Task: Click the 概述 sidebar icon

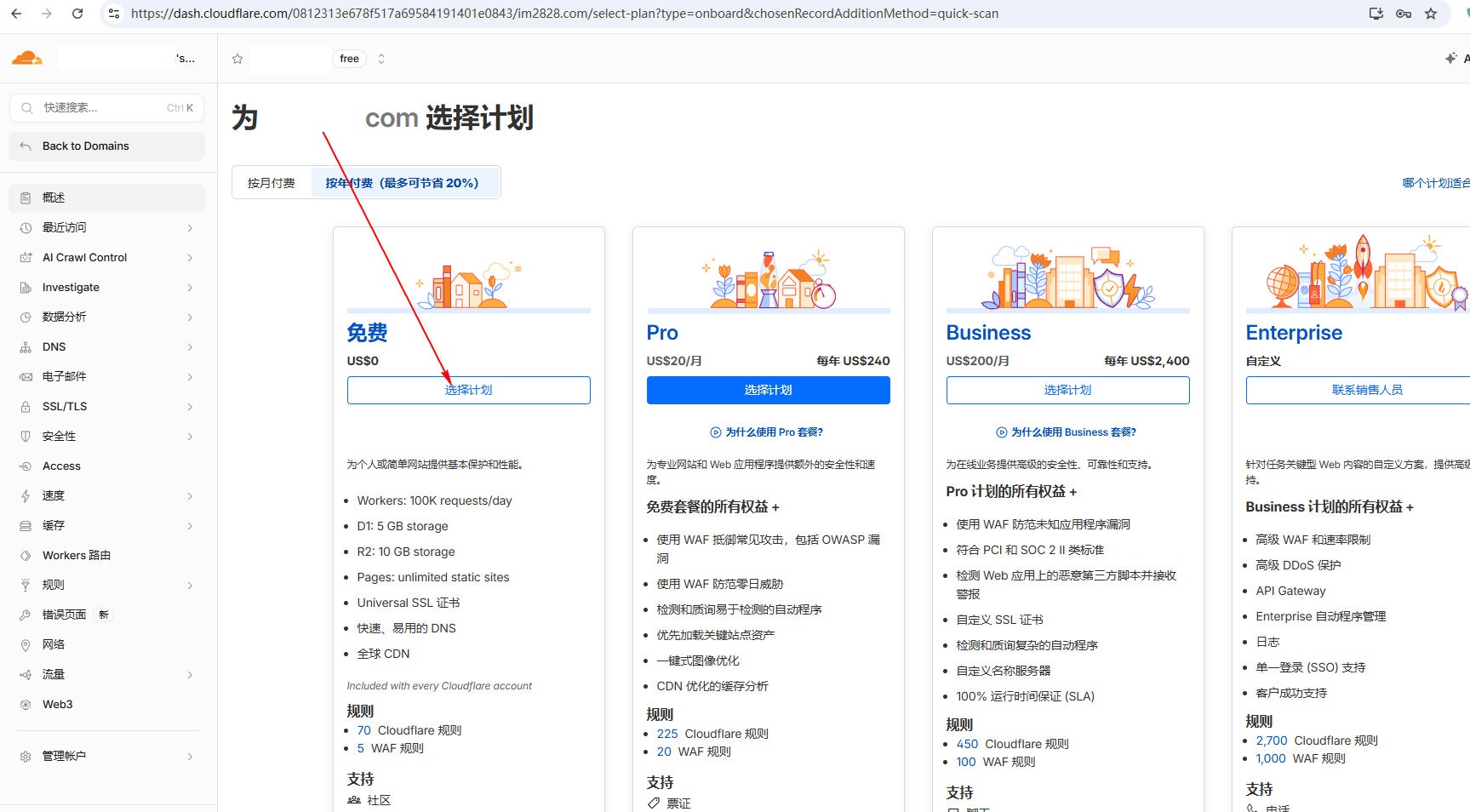Action: [x=26, y=197]
